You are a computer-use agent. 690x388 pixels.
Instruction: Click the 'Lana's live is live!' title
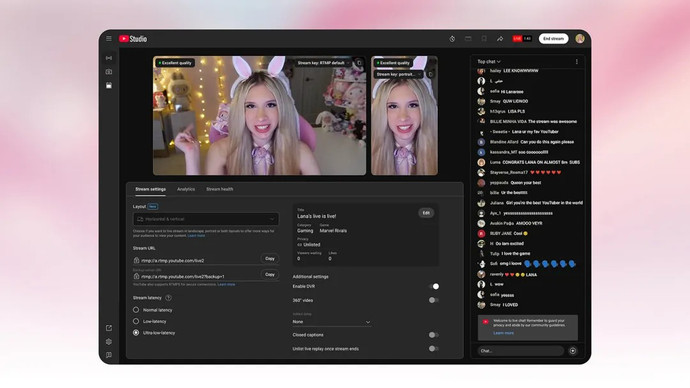coord(316,216)
